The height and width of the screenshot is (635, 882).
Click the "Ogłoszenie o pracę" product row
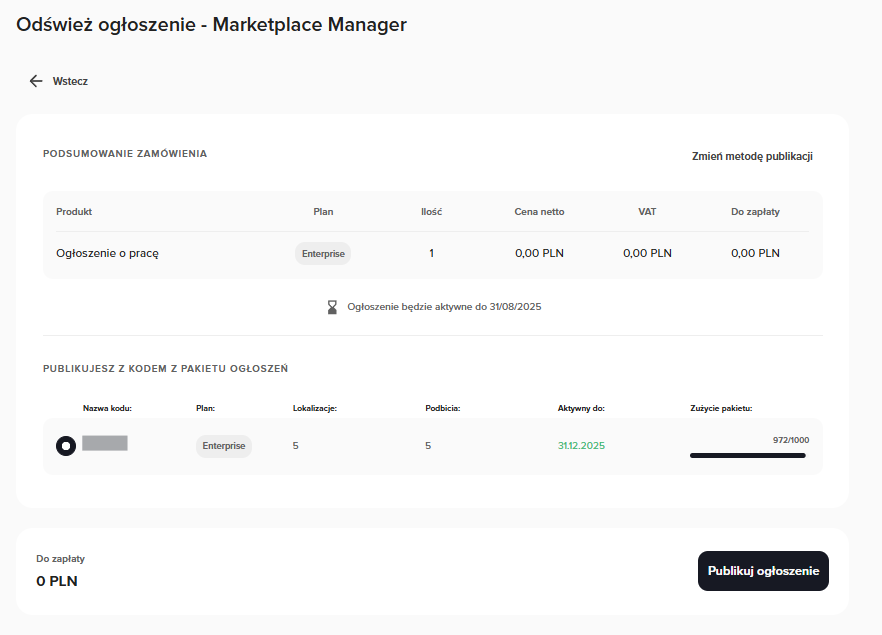click(x=107, y=253)
